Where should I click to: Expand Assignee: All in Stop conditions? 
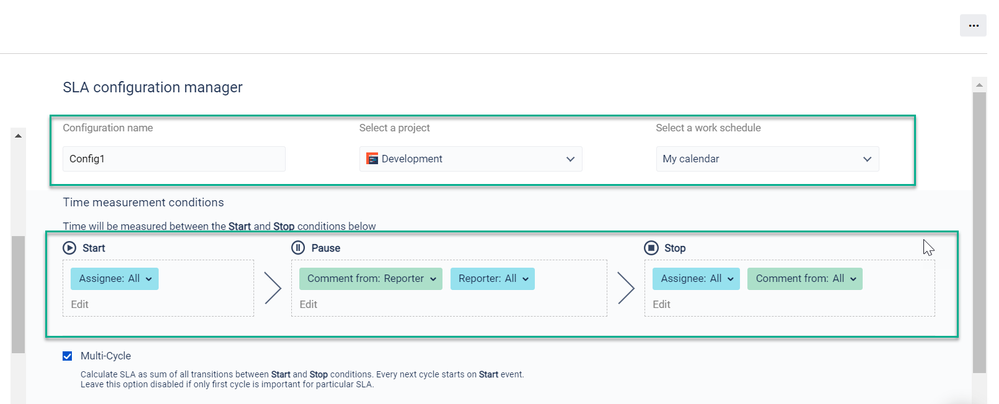(x=696, y=278)
